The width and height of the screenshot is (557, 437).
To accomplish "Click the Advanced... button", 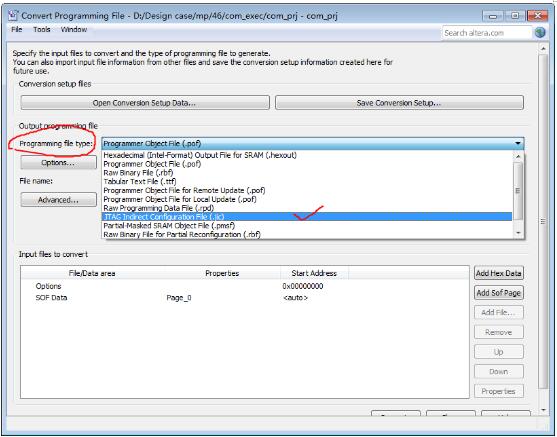I will (x=58, y=200).
